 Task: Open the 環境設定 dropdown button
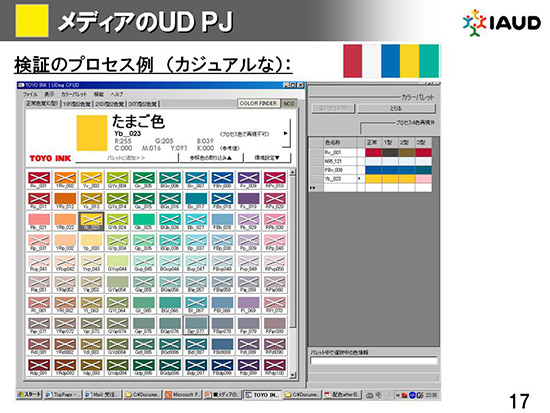coord(267,158)
